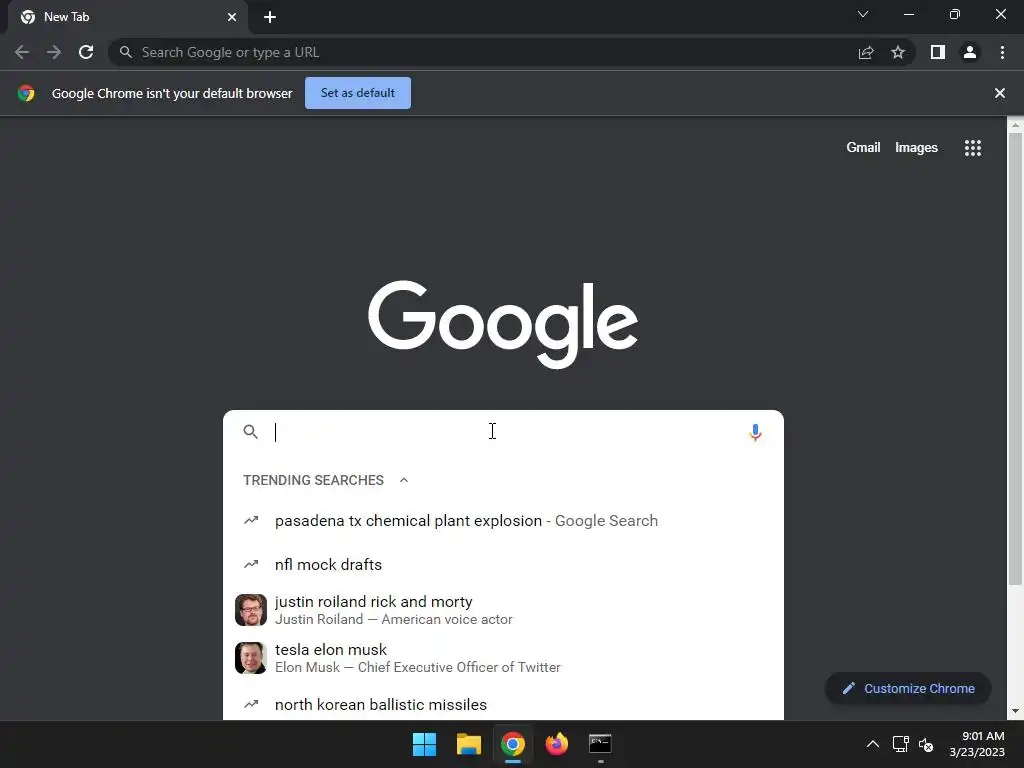
Task: Open tab search dropdown arrow
Action: pyautogui.click(x=863, y=14)
